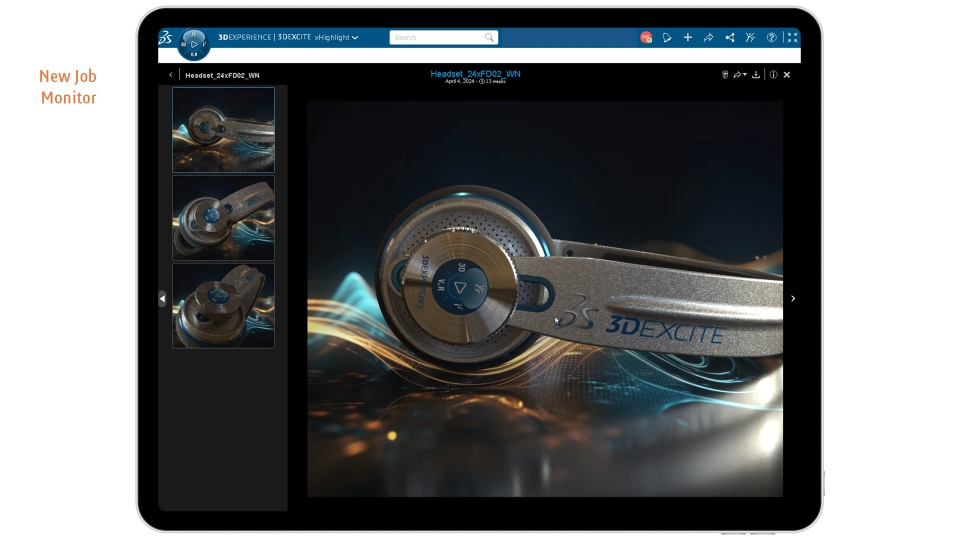The width and height of the screenshot is (960, 540).
Task: Open the notifications tag icon
Action: coord(667,37)
